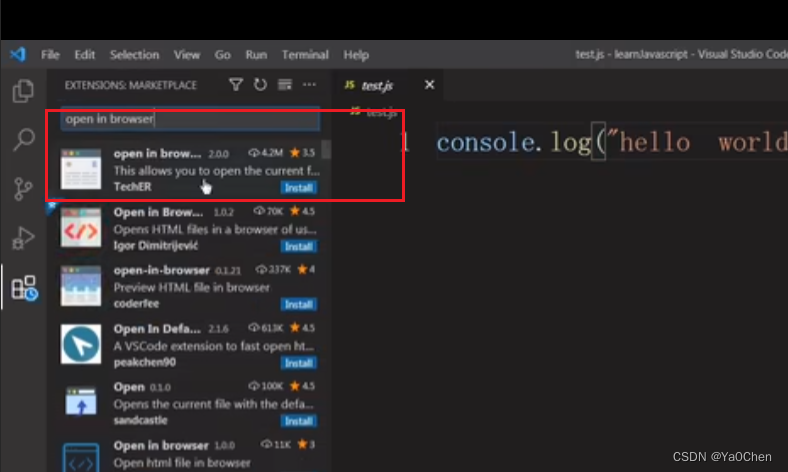Filter extensions with the funnel icon

coord(236,84)
